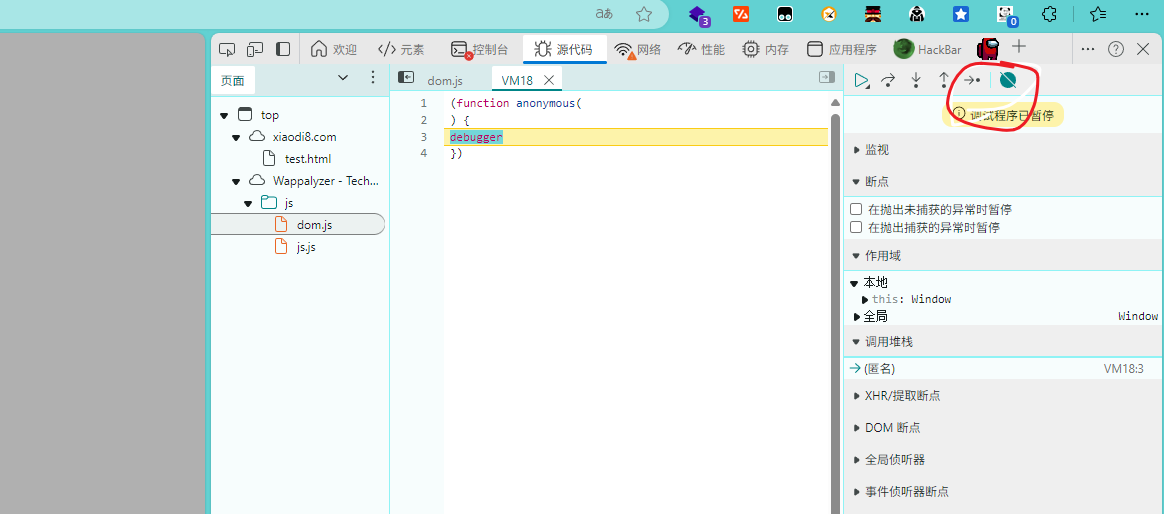Image resolution: width=1164 pixels, height=514 pixels.
Task: Expand the this: Window entry
Action: coord(865,299)
